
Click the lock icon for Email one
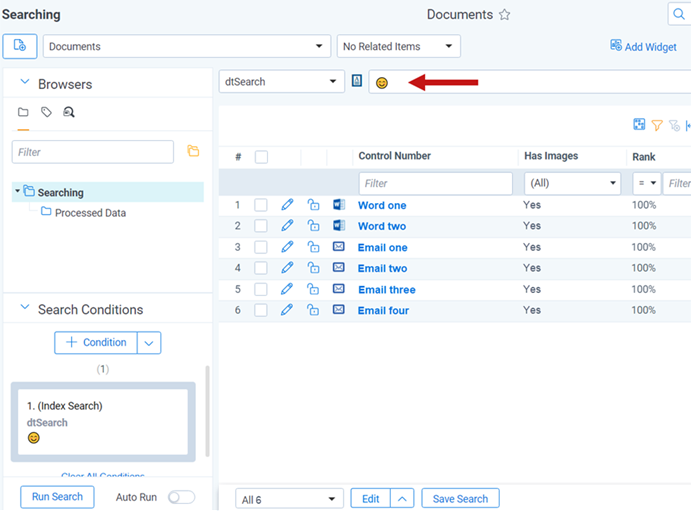point(313,246)
